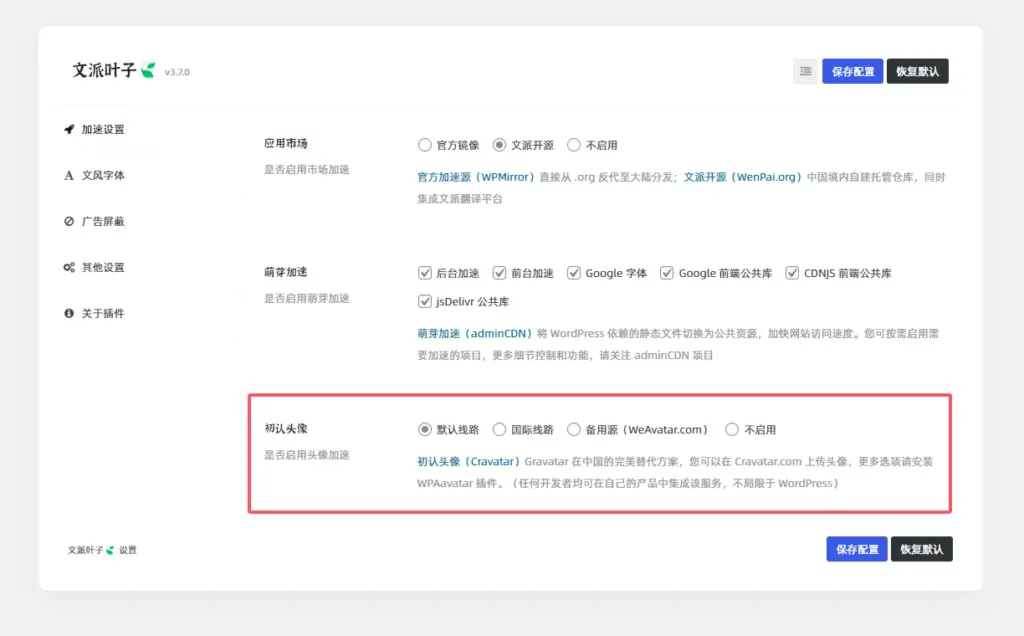Choose 国际线路 for avatar acceleration
Image resolution: width=1024 pixels, height=636 pixels.
pyautogui.click(x=500, y=430)
